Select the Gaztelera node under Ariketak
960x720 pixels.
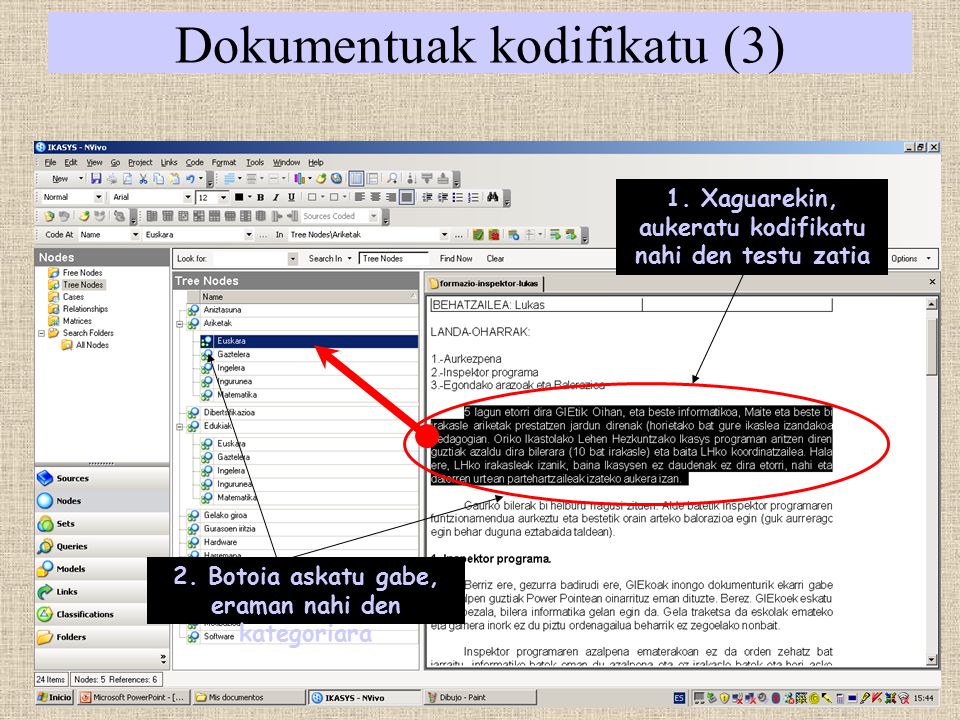[x=233, y=354]
